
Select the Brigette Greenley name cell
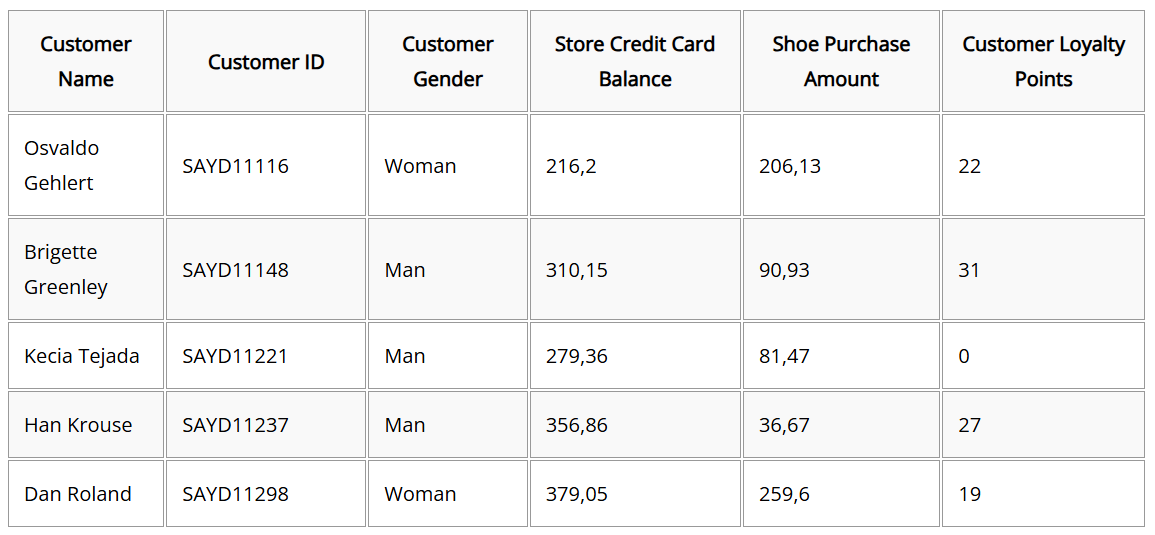click(85, 269)
